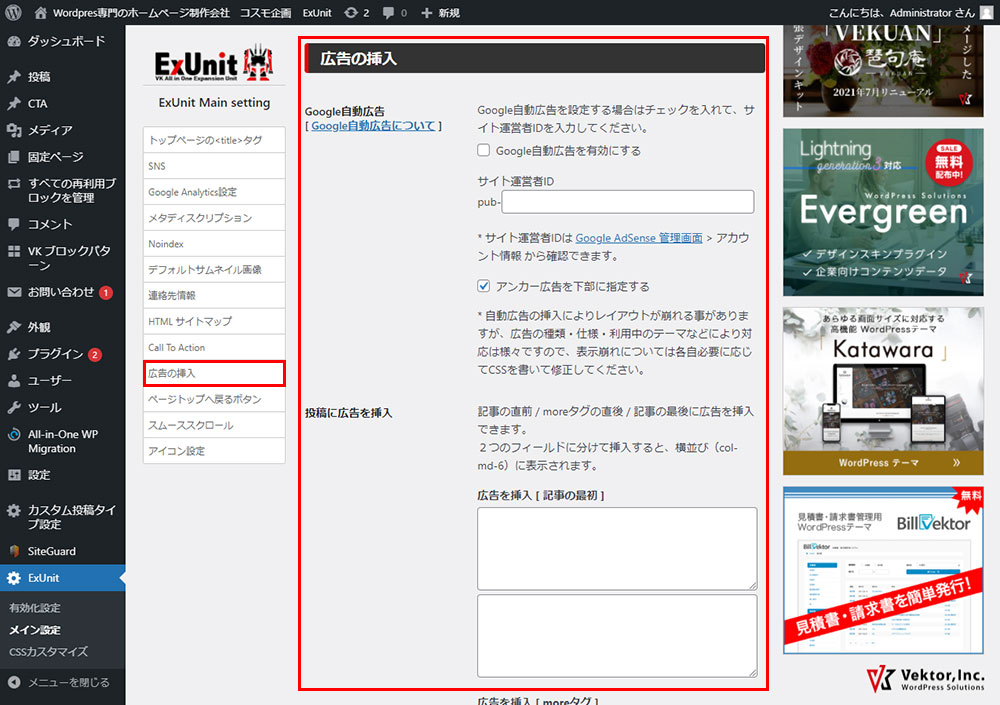Open the メディア library menu
The image size is (1000, 705).
(x=49, y=130)
